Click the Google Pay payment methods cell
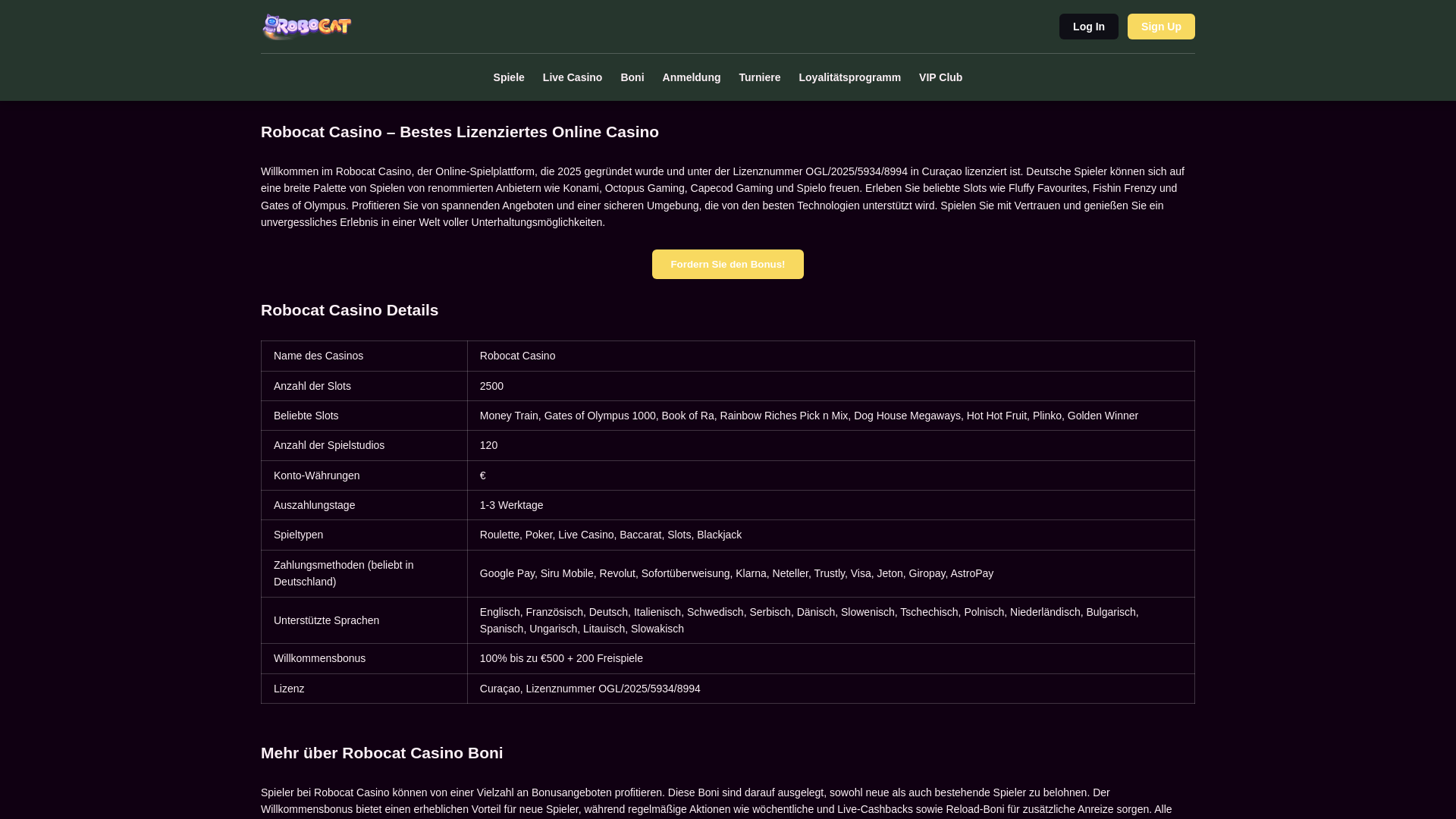 coord(830,573)
